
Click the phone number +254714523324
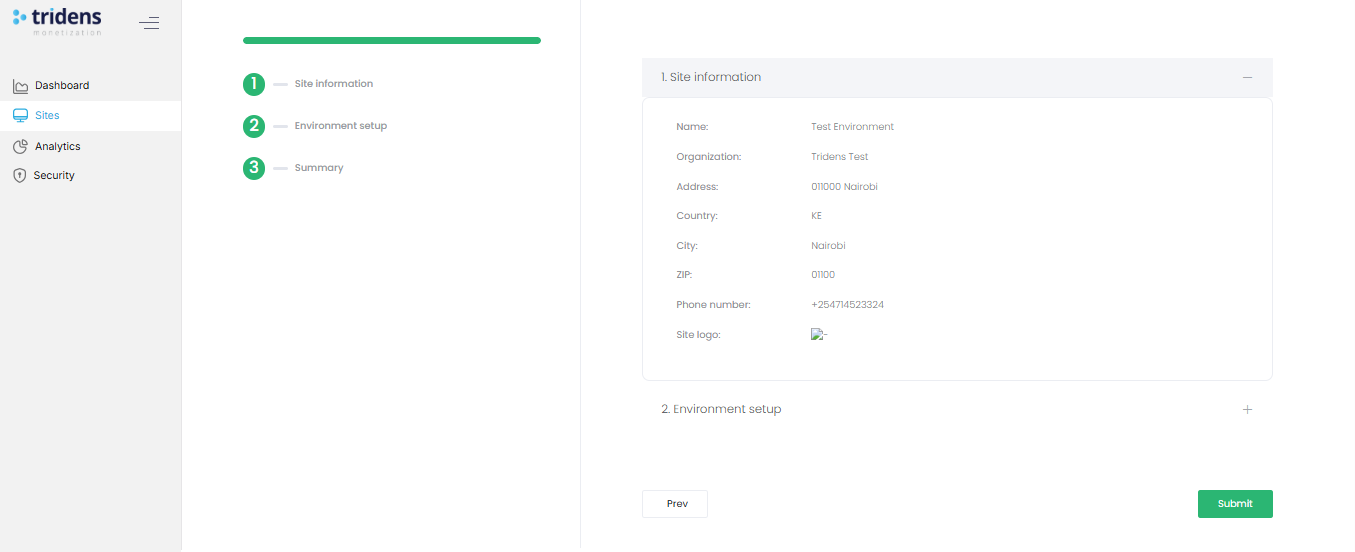(x=848, y=305)
